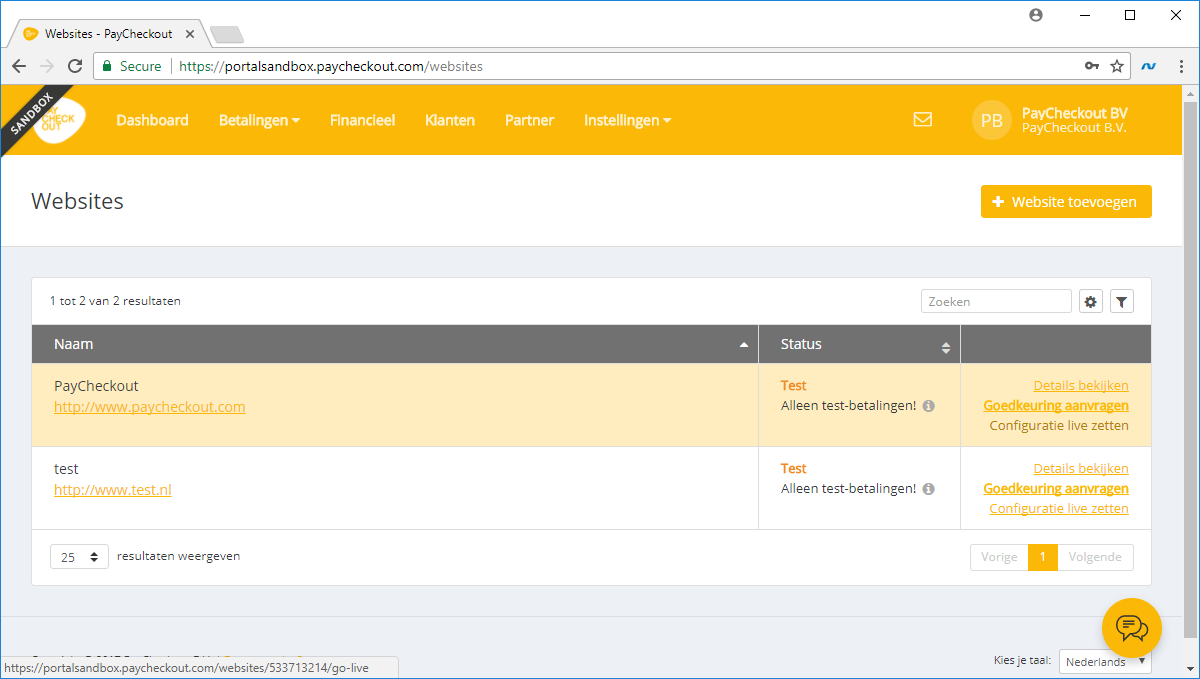Open the messages envelope icon

coord(923,119)
